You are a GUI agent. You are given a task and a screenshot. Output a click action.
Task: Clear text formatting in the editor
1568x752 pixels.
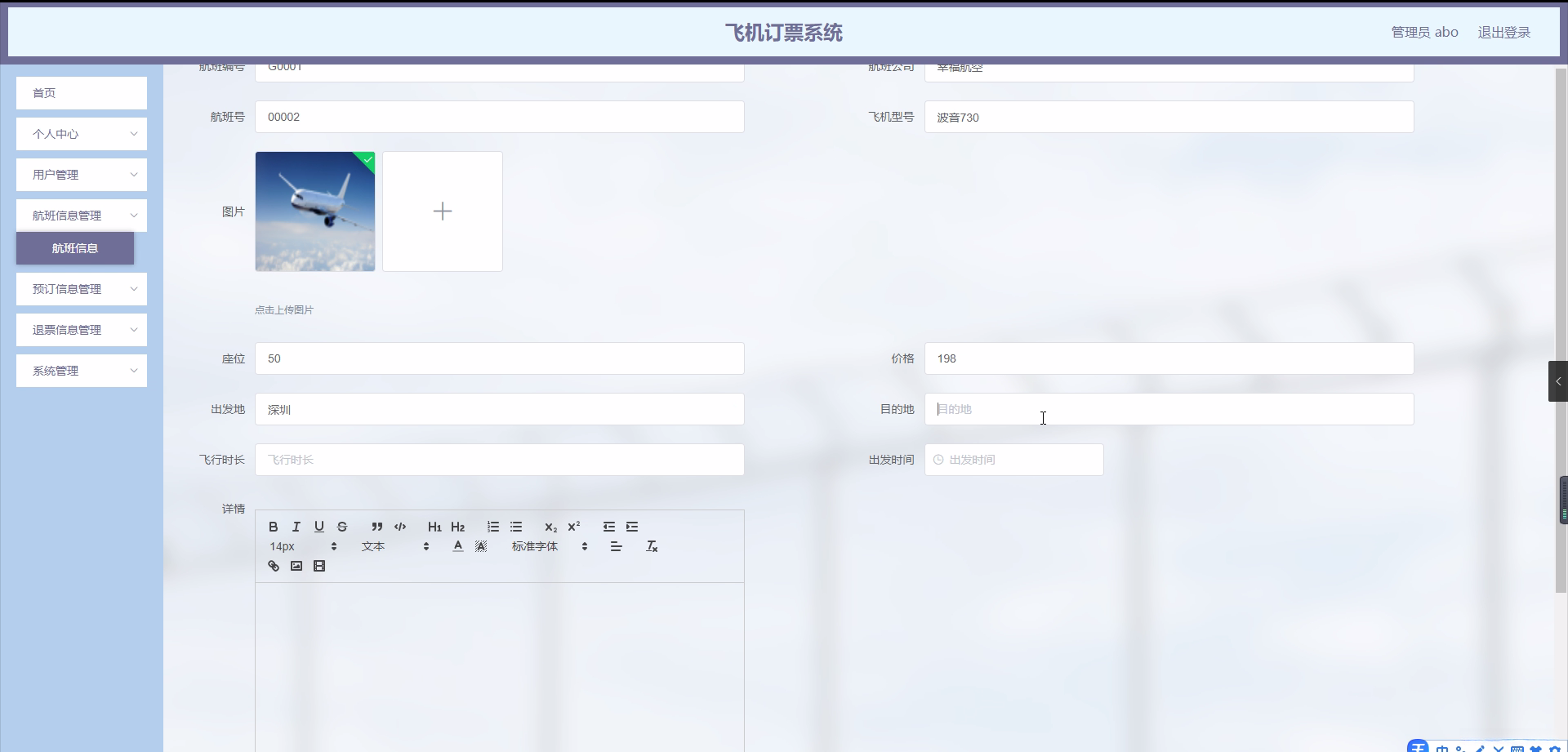(x=652, y=546)
